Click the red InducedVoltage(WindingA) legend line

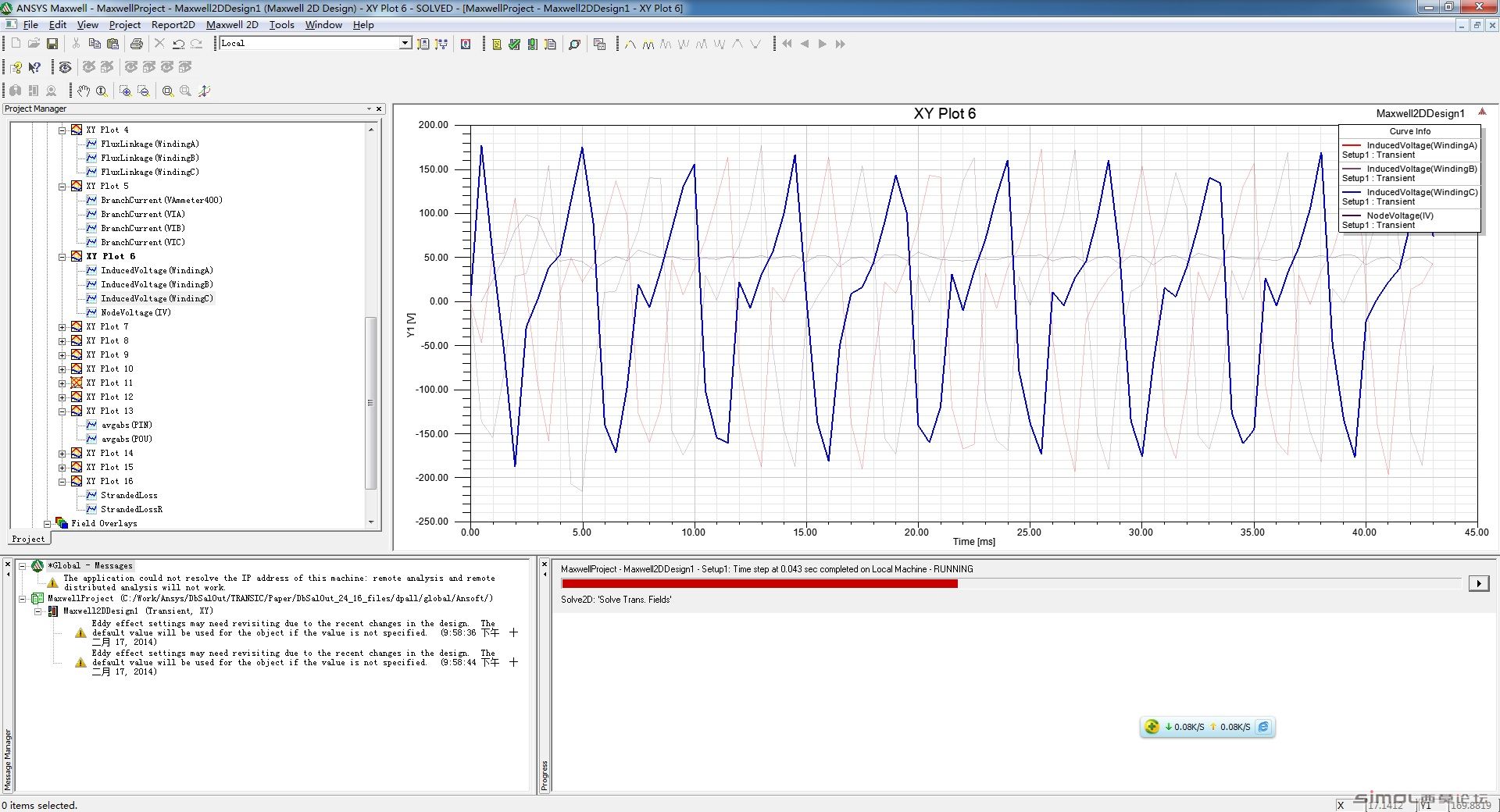pos(1352,145)
